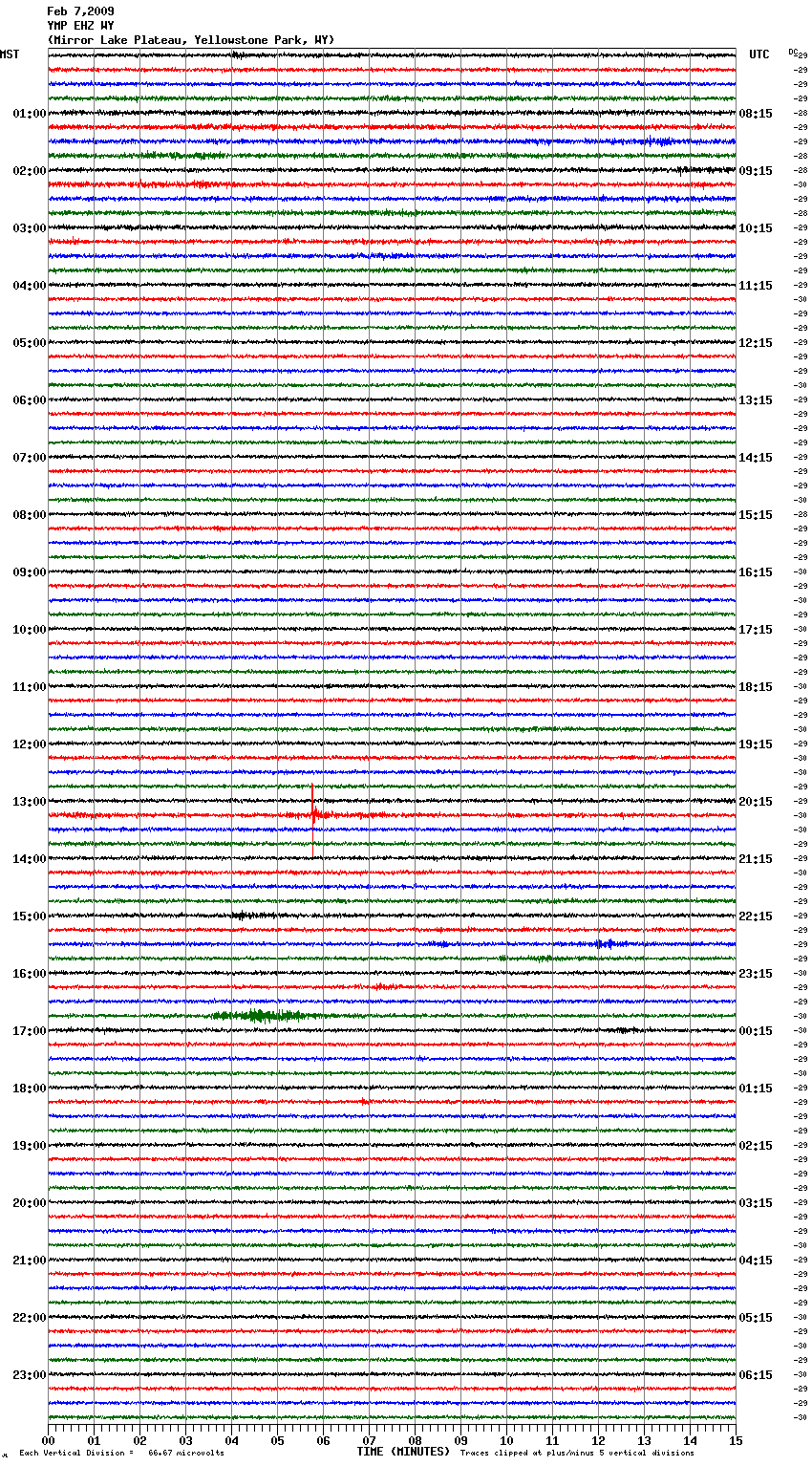Click the Mirror Lake Plateau location title

190,40
